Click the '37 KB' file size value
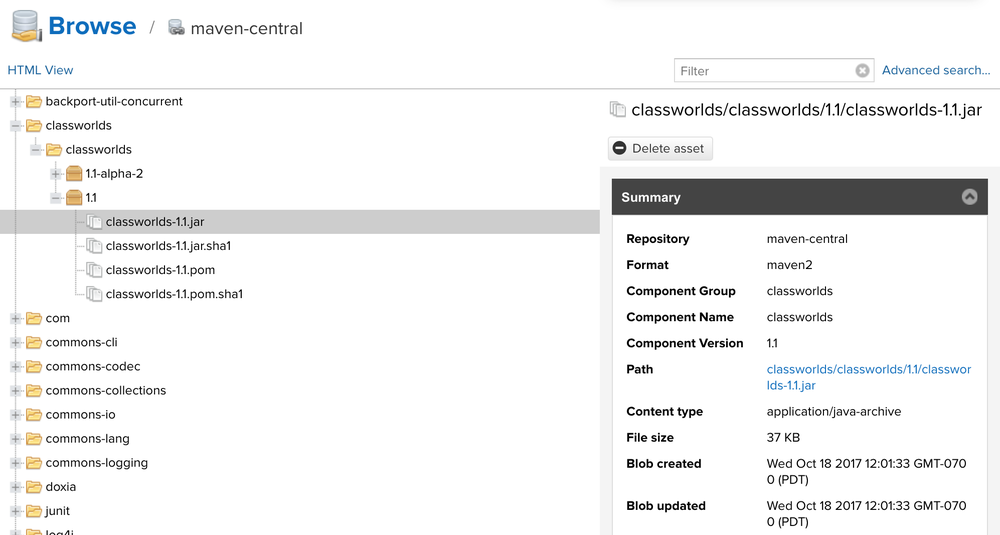 point(783,437)
